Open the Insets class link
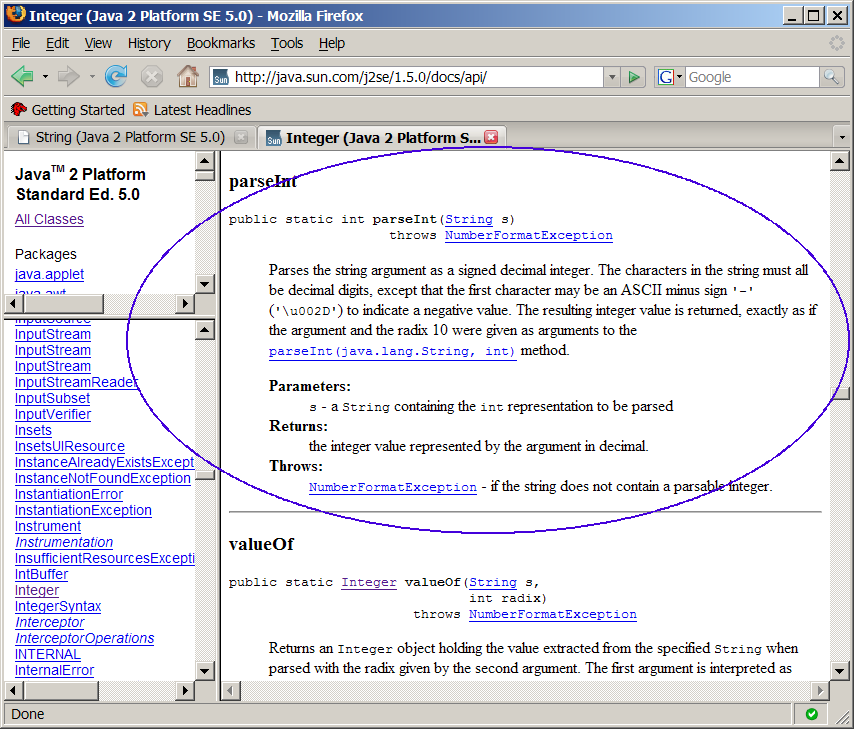 tap(33, 430)
